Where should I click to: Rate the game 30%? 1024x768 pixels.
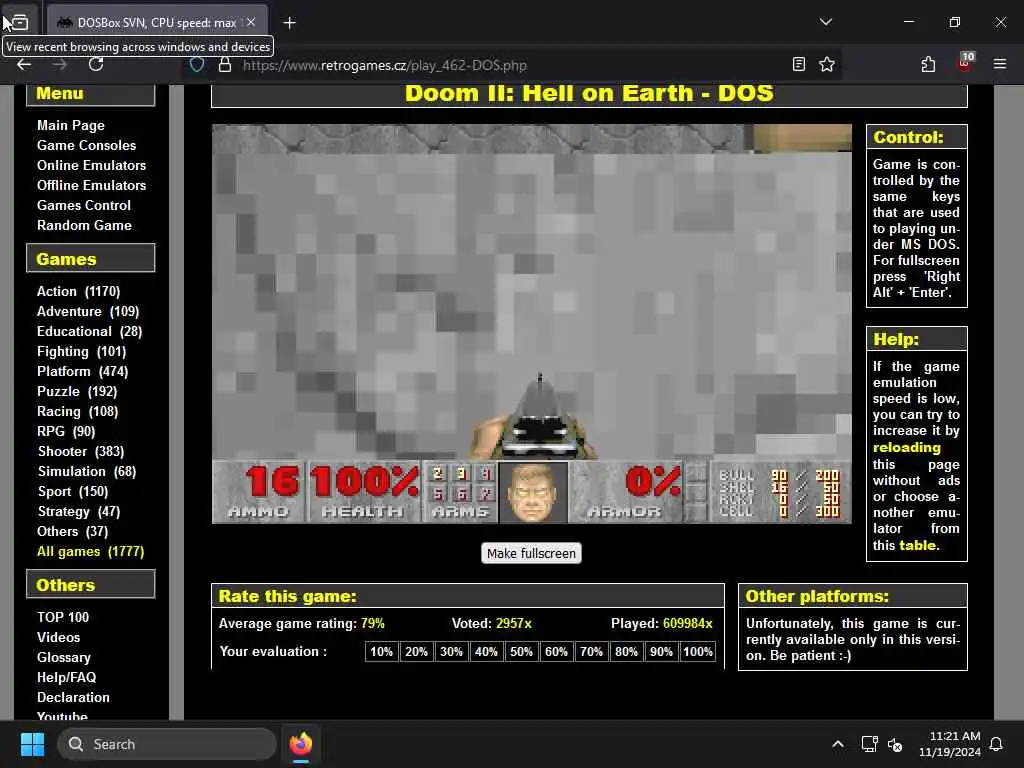tap(451, 651)
